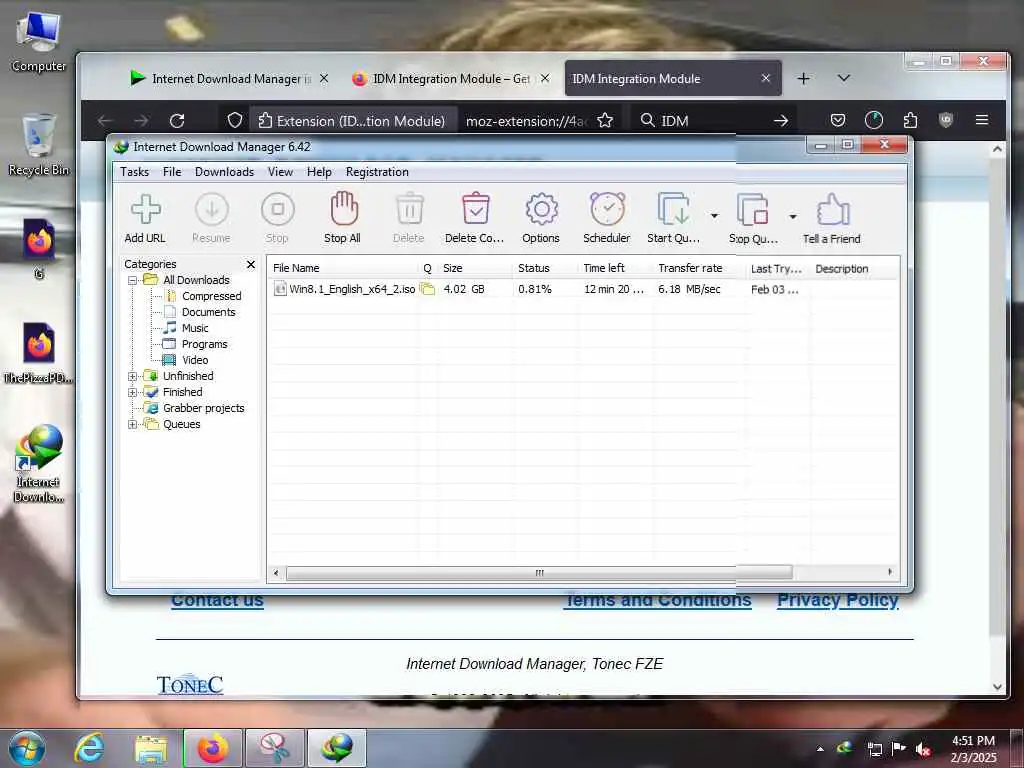Click the Start Queue icon
This screenshot has width=1024, height=768.
[673, 209]
